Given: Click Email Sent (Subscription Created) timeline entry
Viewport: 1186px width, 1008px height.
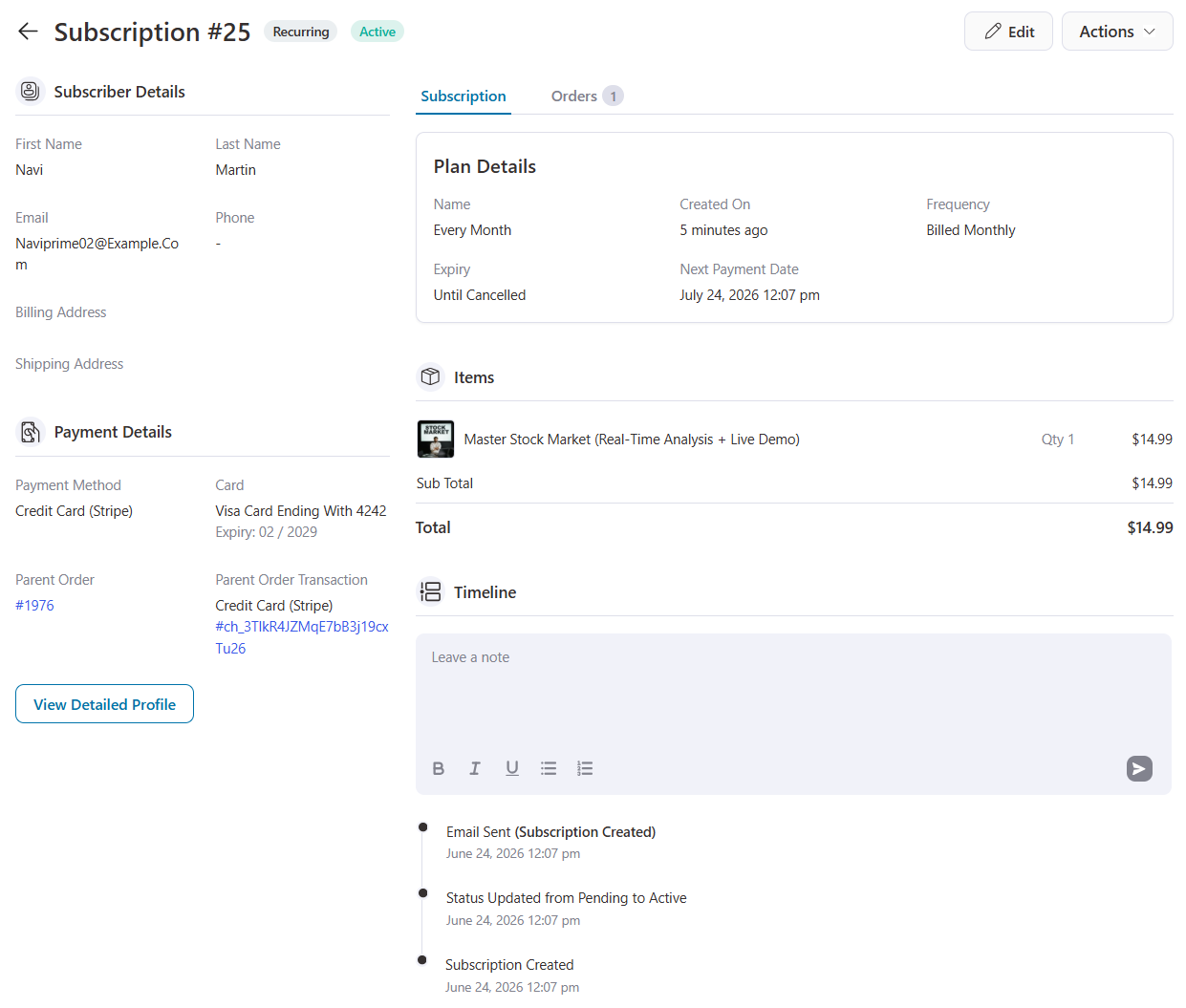Looking at the screenshot, I should click(x=550, y=832).
